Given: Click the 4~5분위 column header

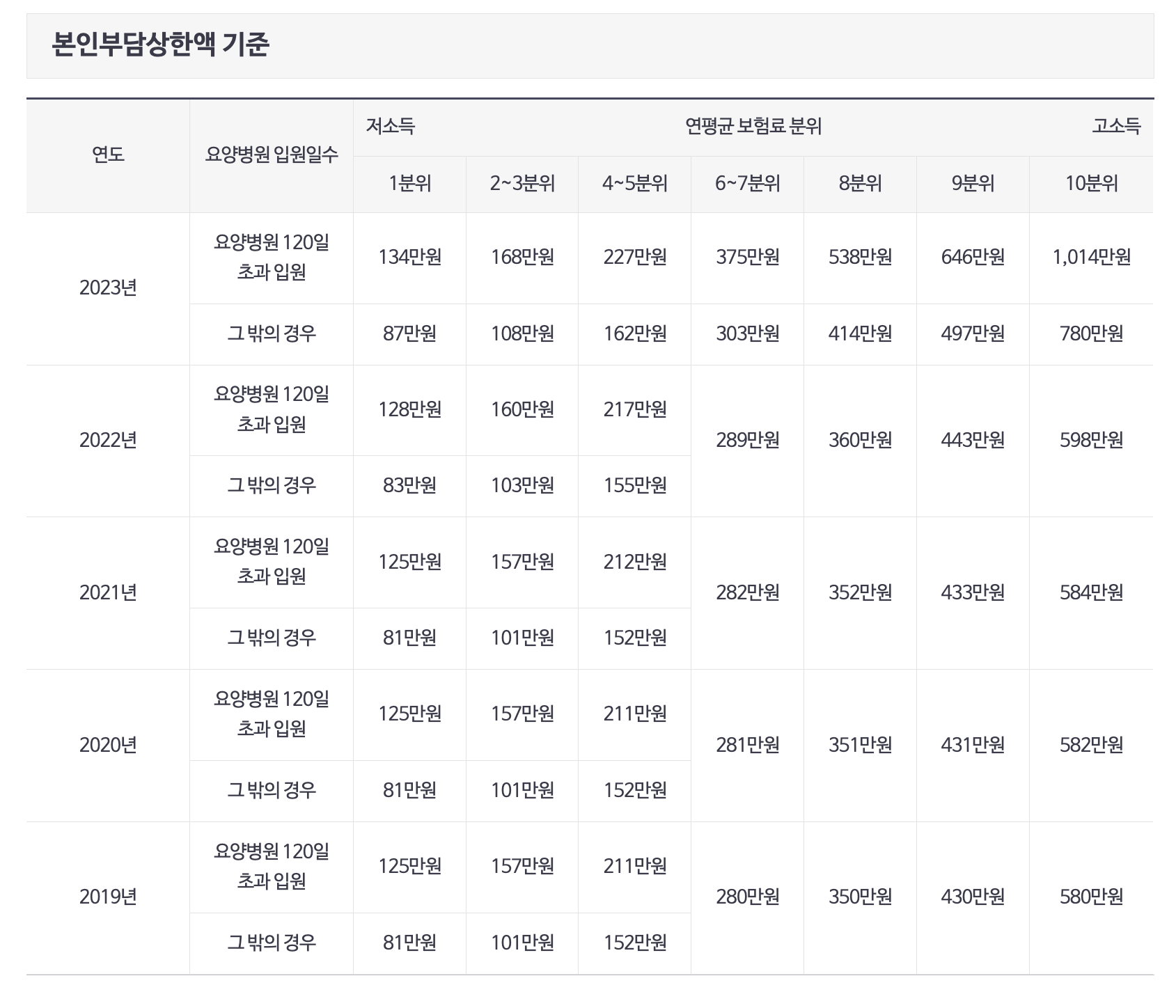Looking at the screenshot, I should [x=634, y=183].
